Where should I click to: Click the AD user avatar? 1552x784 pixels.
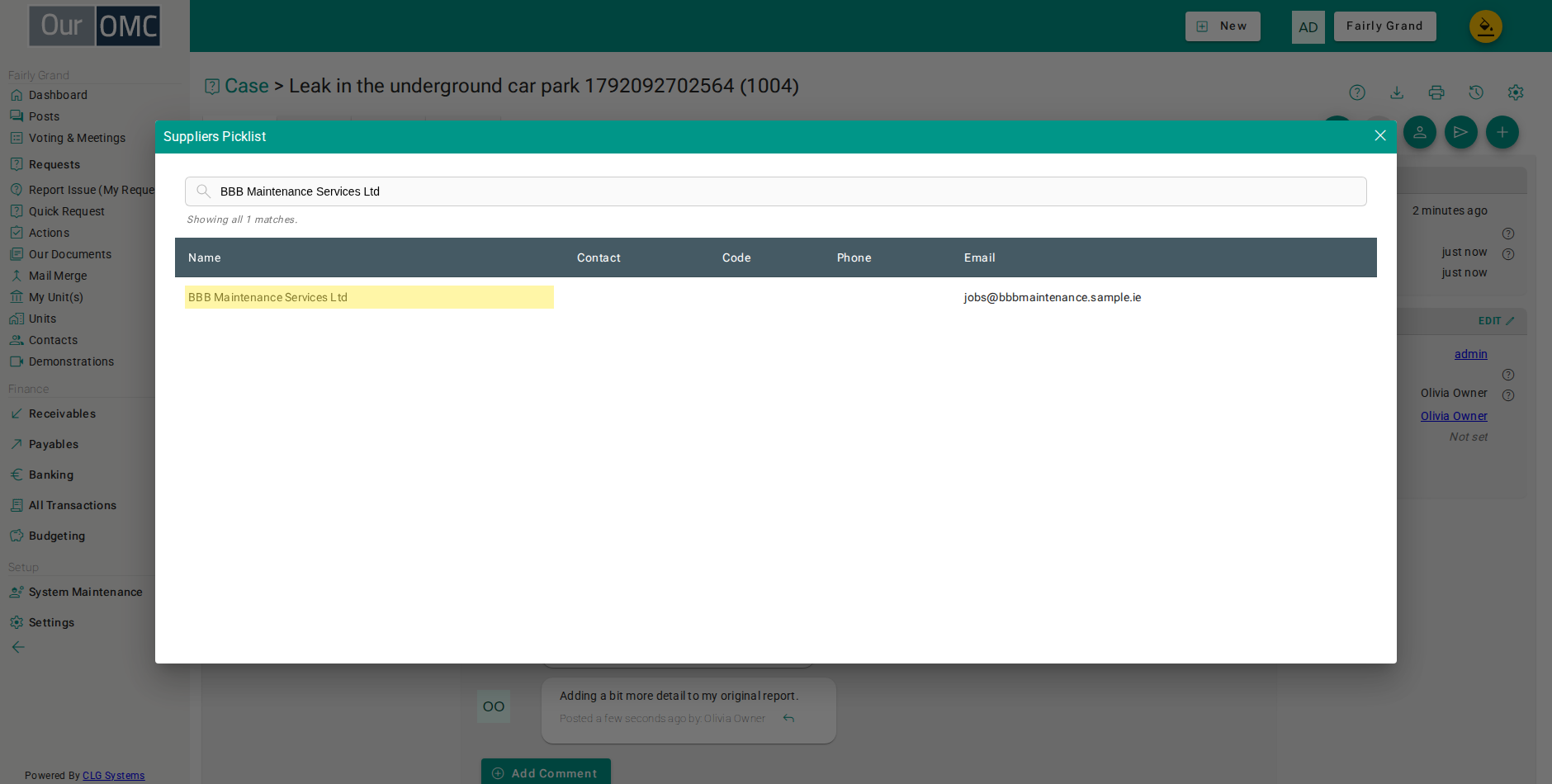[x=1308, y=27]
